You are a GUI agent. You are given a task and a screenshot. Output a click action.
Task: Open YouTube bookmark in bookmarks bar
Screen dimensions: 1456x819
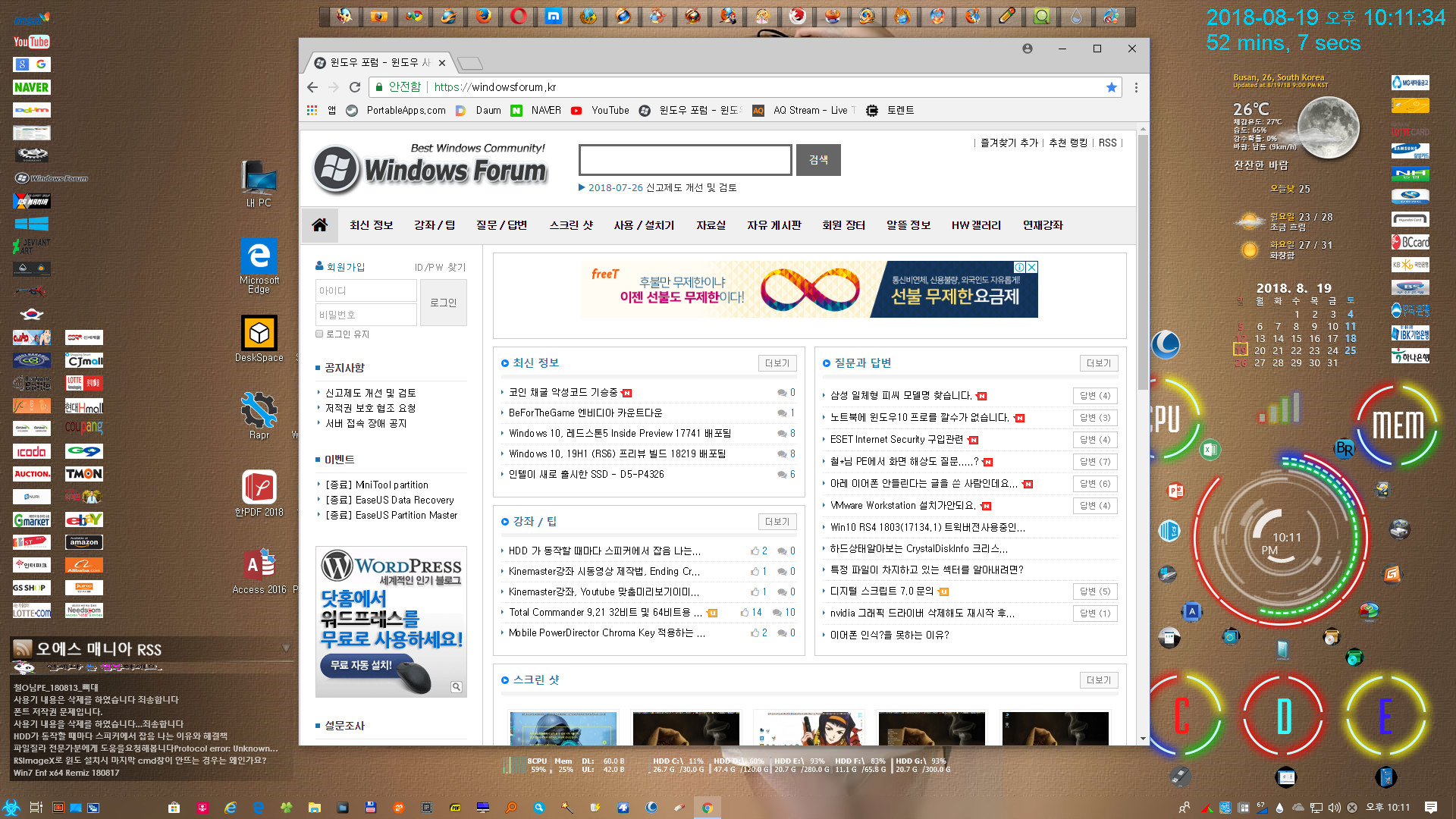point(601,110)
